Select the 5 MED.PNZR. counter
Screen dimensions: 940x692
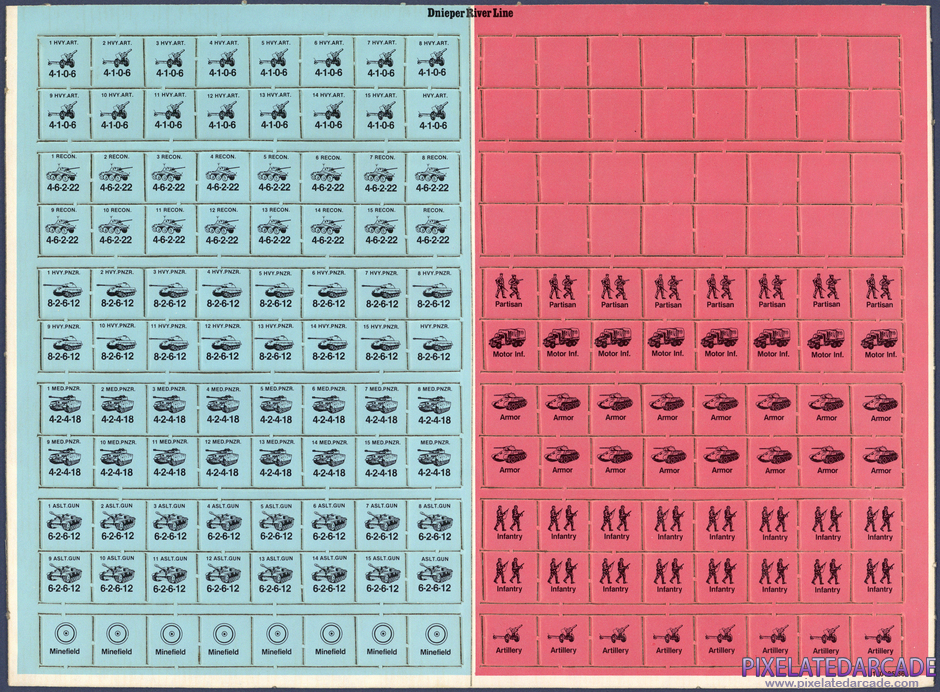(x=275, y=408)
